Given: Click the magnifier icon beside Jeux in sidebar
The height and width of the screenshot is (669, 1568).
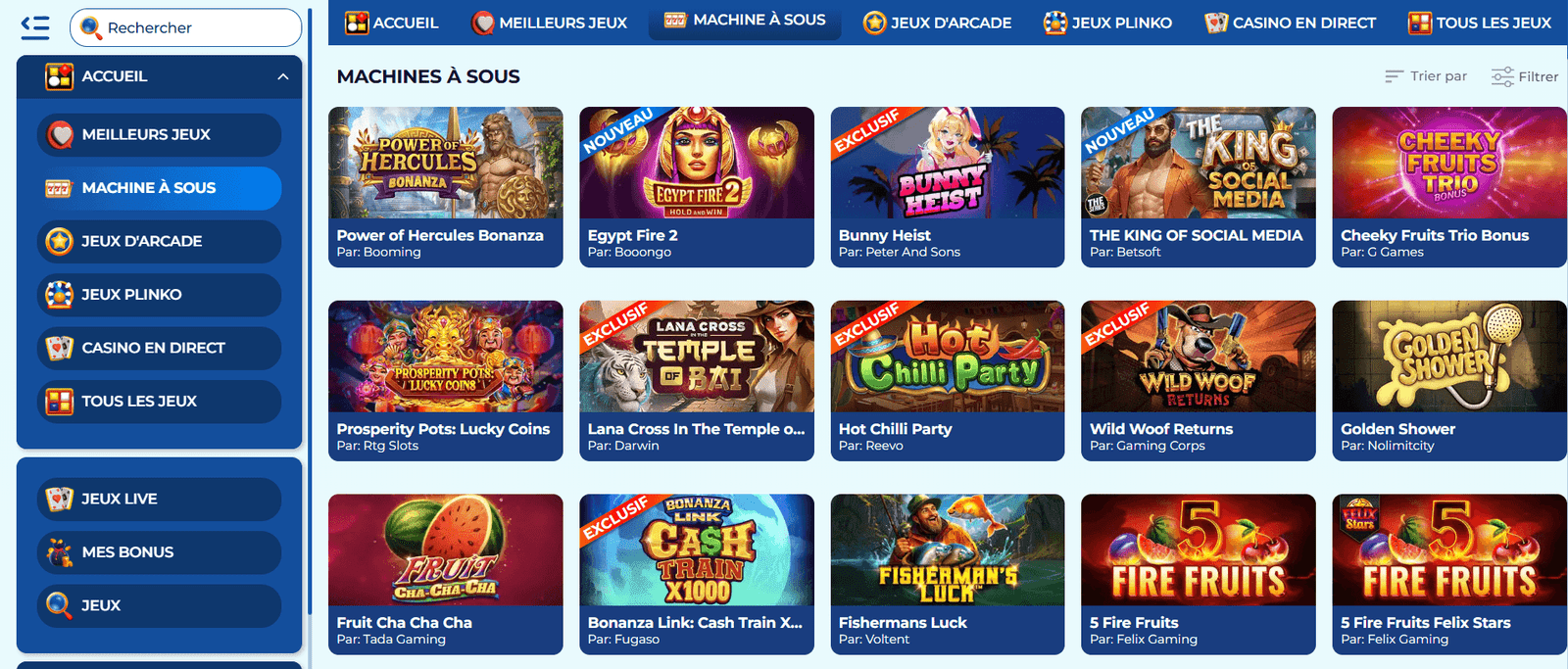Looking at the screenshot, I should pos(60,605).
